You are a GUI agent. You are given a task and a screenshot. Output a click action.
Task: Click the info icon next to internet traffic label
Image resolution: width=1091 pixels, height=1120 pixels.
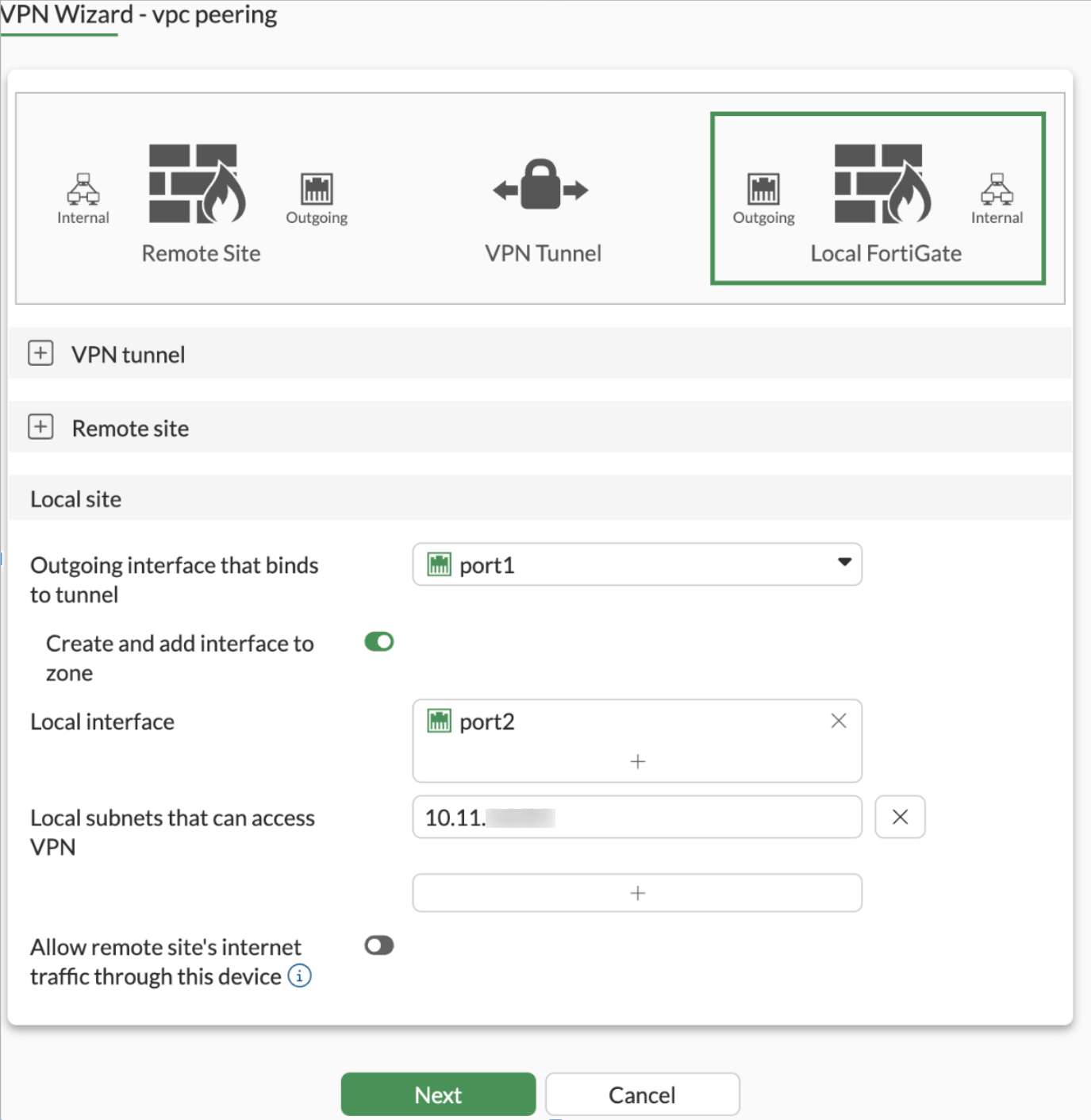click(299, 976)
